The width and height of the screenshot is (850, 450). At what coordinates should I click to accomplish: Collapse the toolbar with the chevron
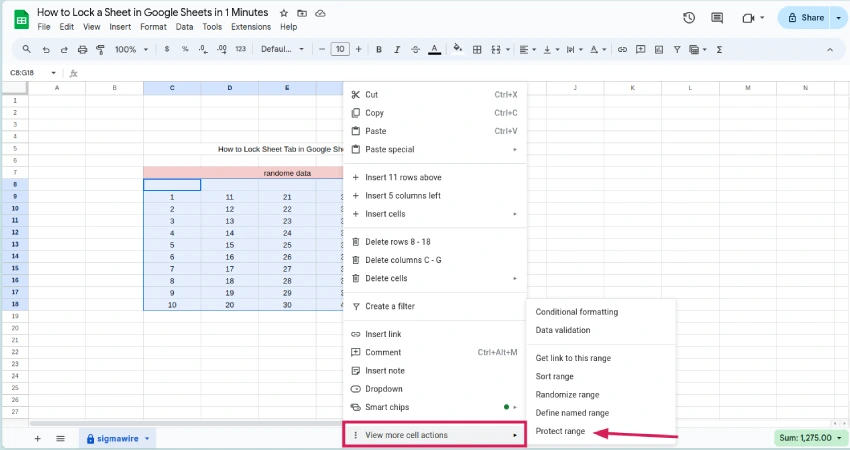[x=830, y=49]
